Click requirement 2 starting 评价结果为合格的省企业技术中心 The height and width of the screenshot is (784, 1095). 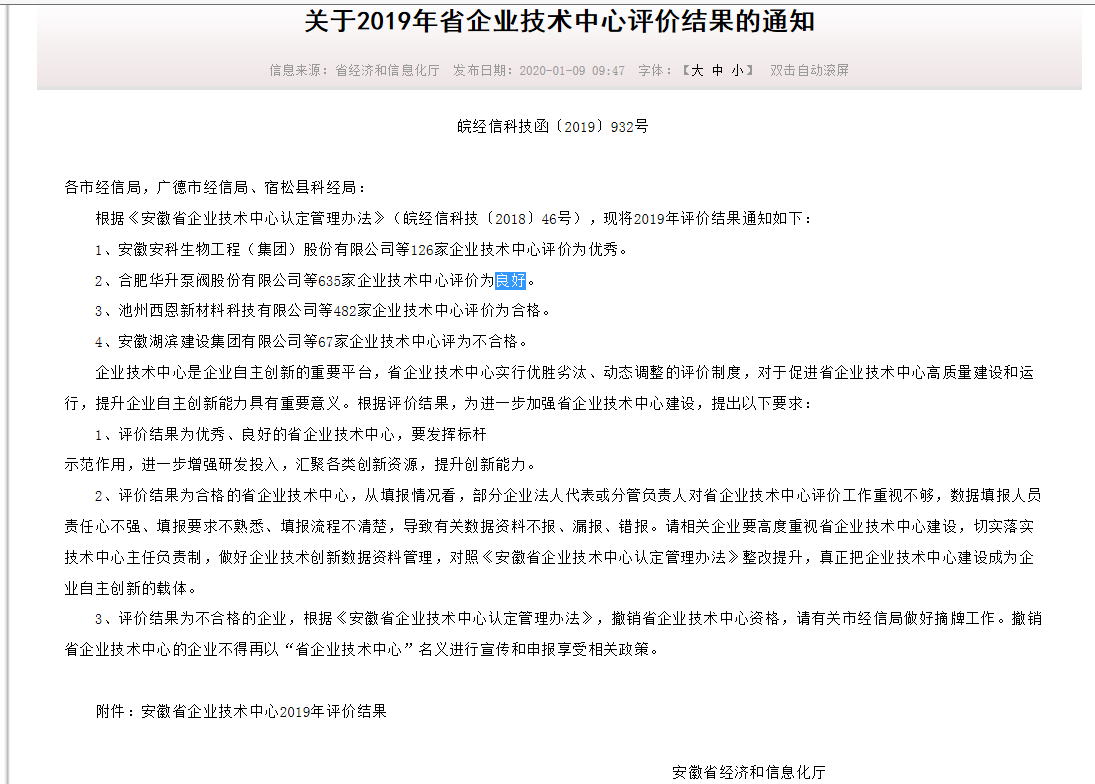click(552, 541)
